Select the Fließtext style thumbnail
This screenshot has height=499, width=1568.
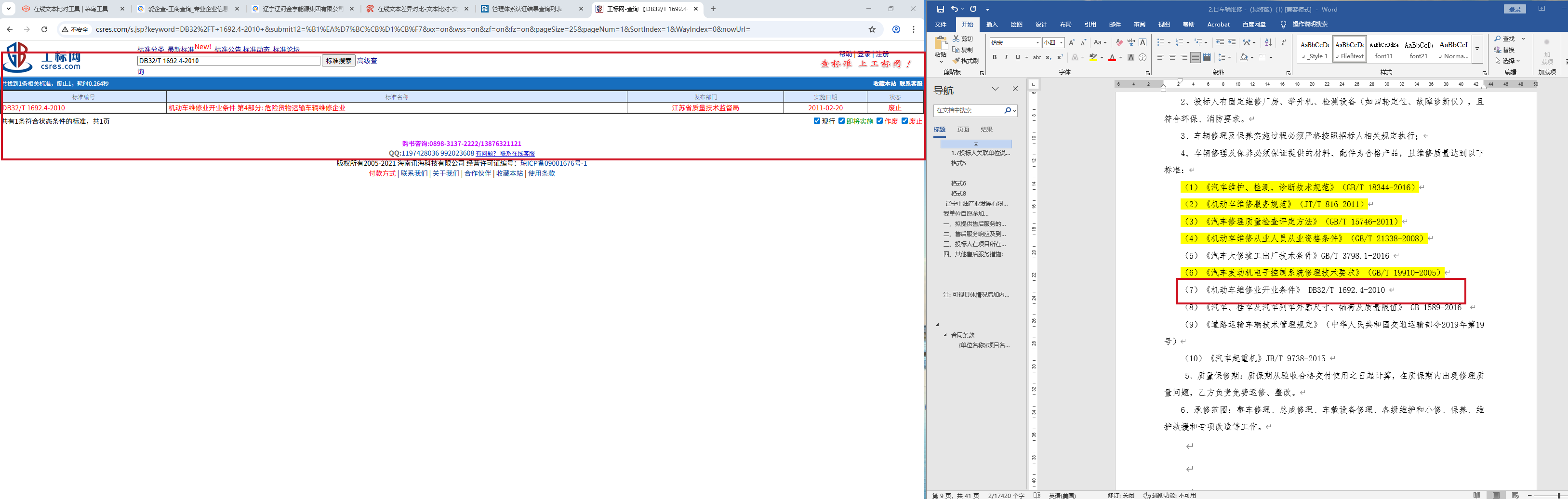coord(1350,49)
